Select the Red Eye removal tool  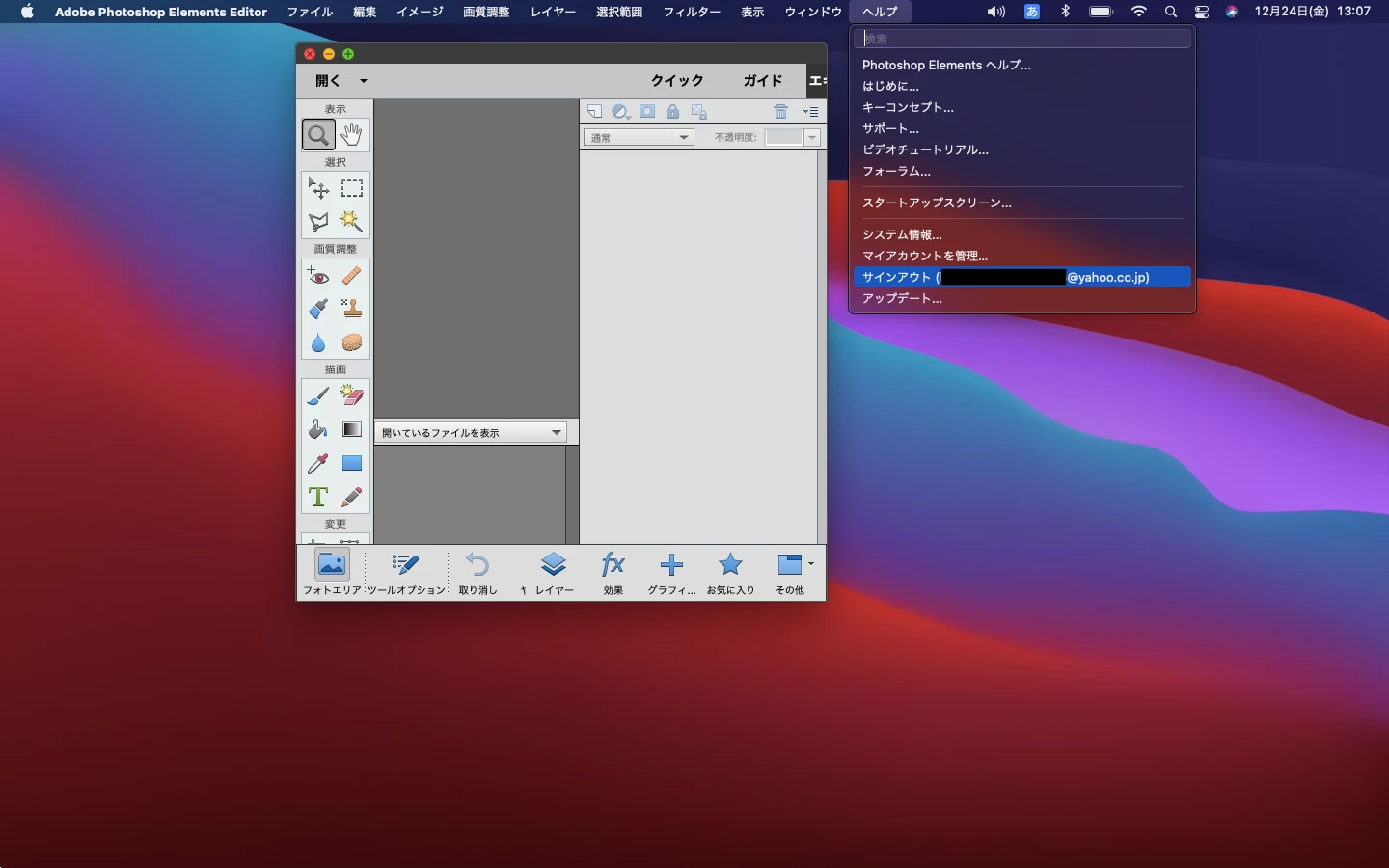coord(318,276)
